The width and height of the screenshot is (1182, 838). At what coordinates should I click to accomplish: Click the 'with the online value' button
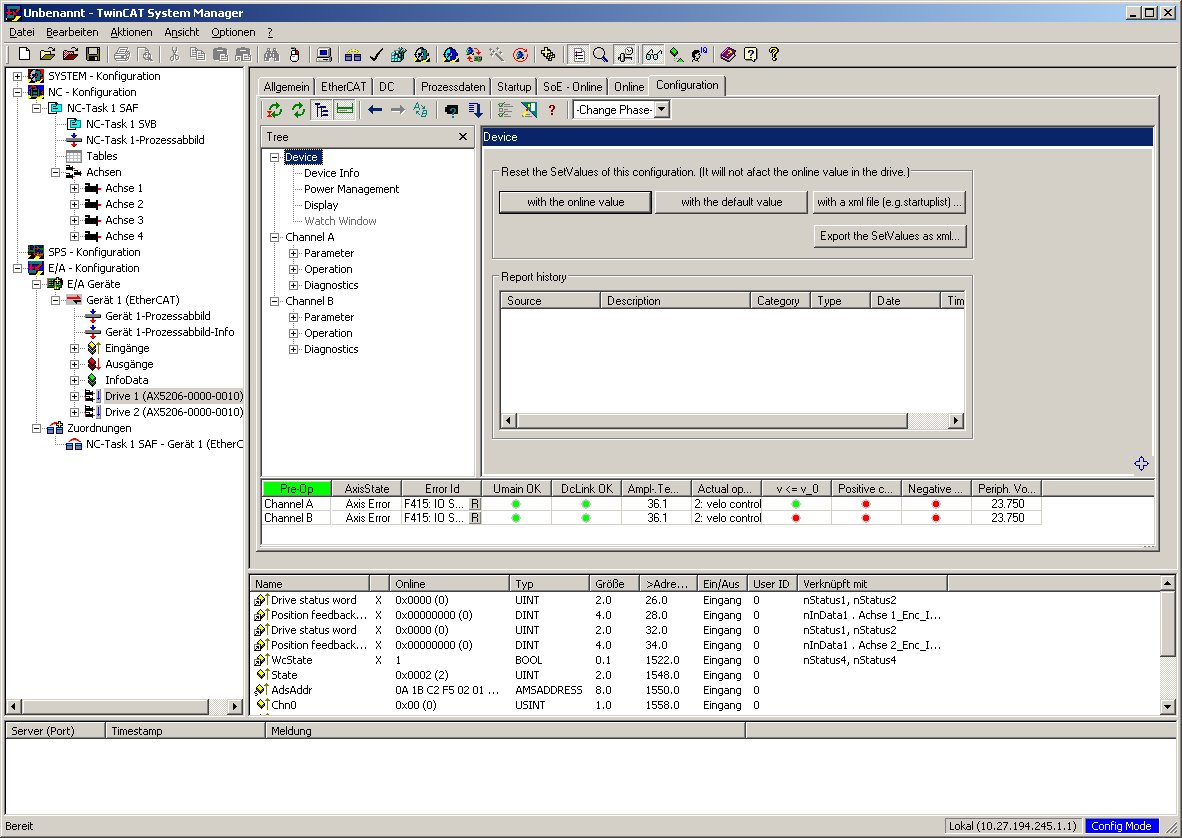point(575,202)
